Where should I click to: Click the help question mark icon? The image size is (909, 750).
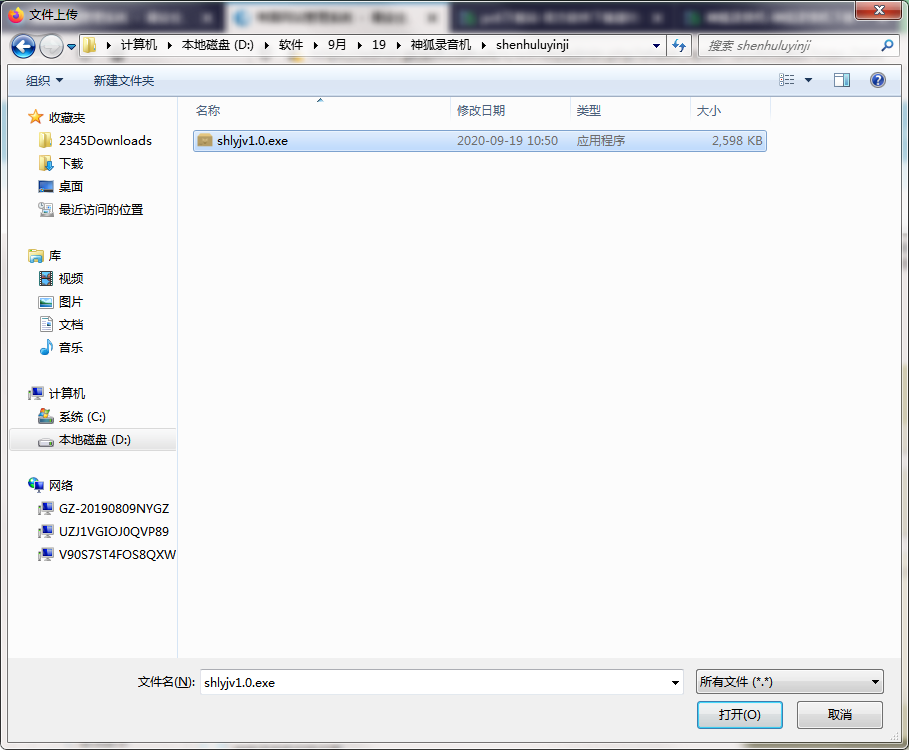(878, 80)
